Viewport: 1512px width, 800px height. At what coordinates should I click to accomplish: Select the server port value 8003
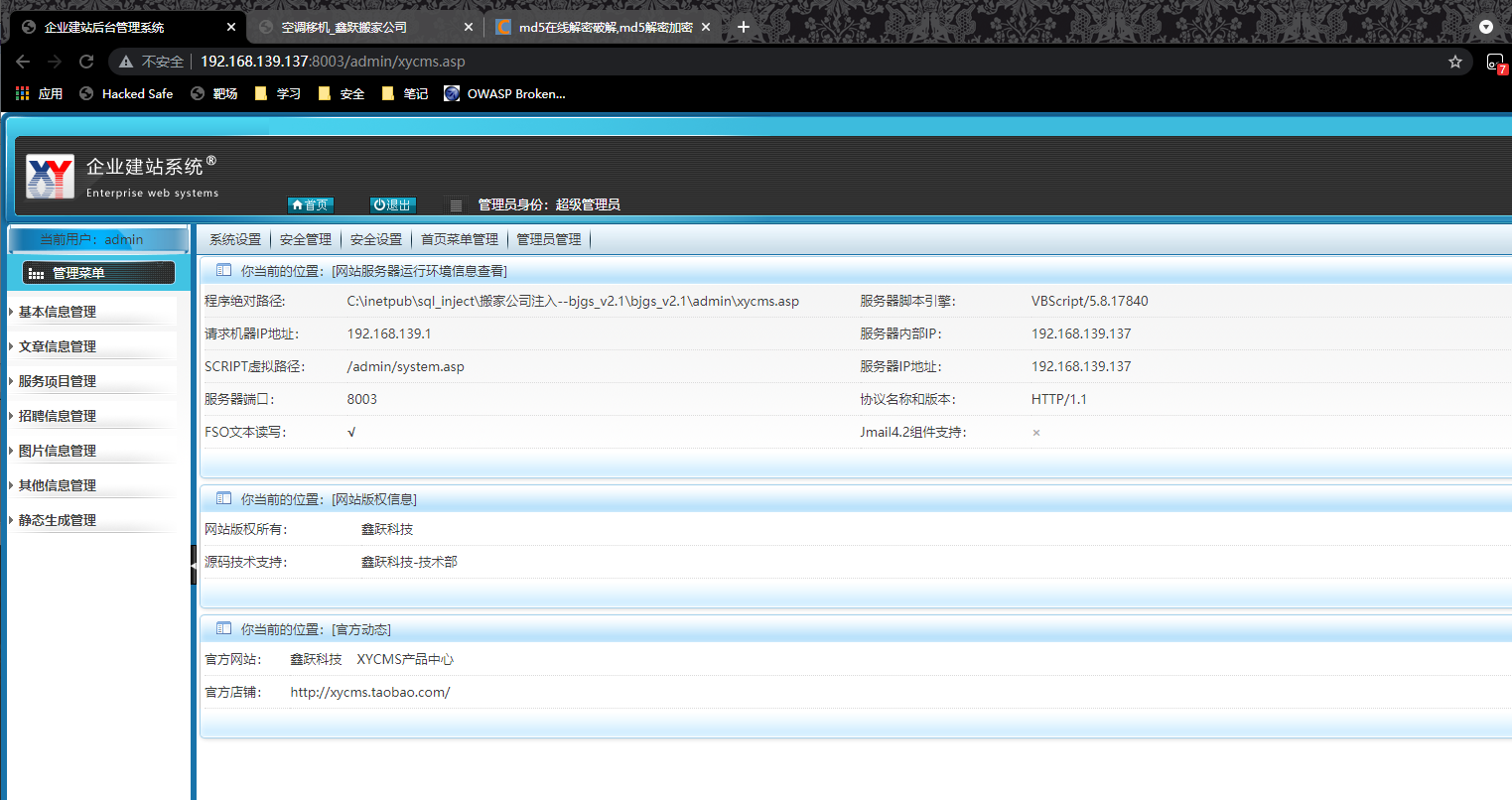[362, 399]
